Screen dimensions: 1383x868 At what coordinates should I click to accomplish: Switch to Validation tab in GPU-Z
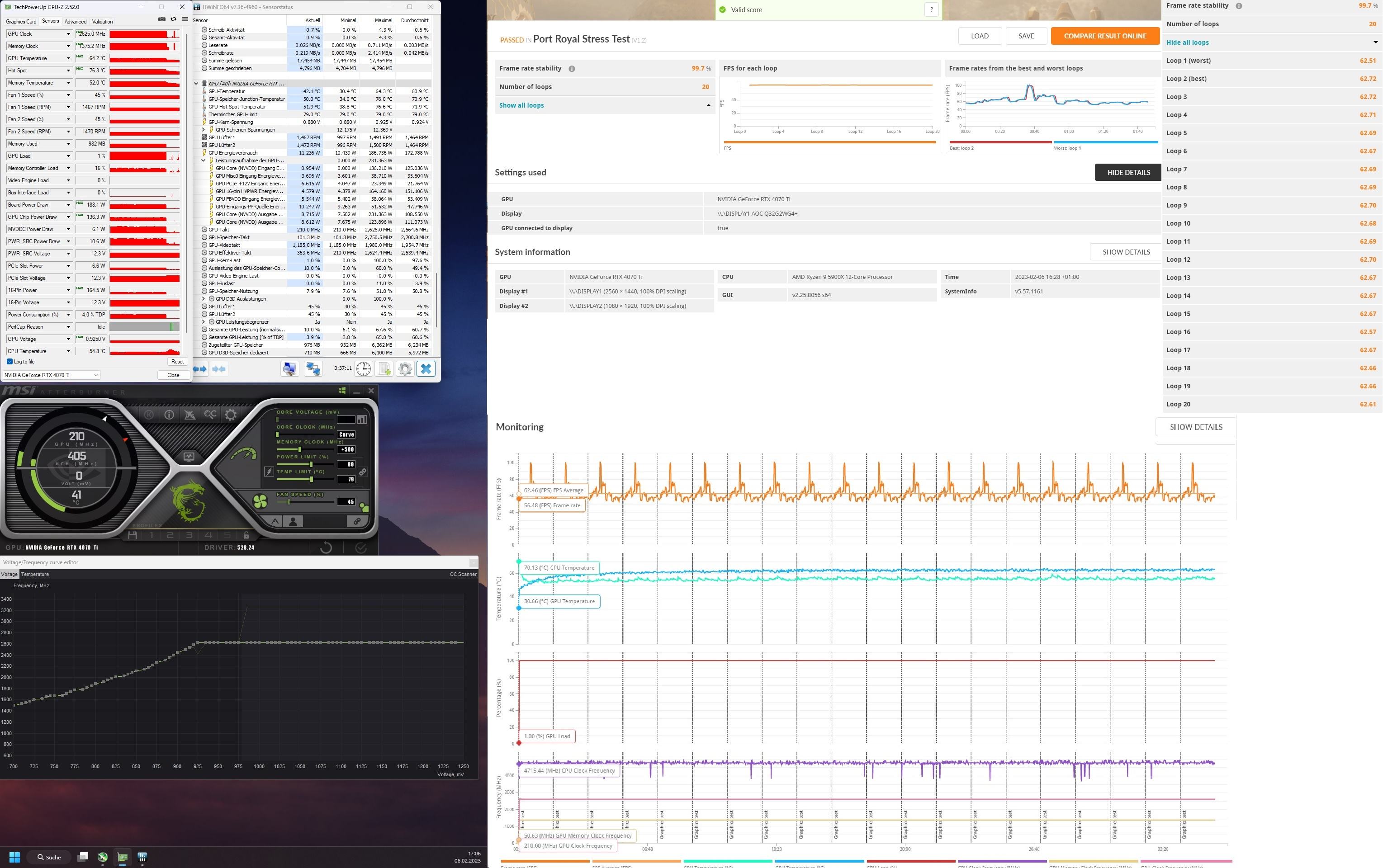click(x=103, y=21)
